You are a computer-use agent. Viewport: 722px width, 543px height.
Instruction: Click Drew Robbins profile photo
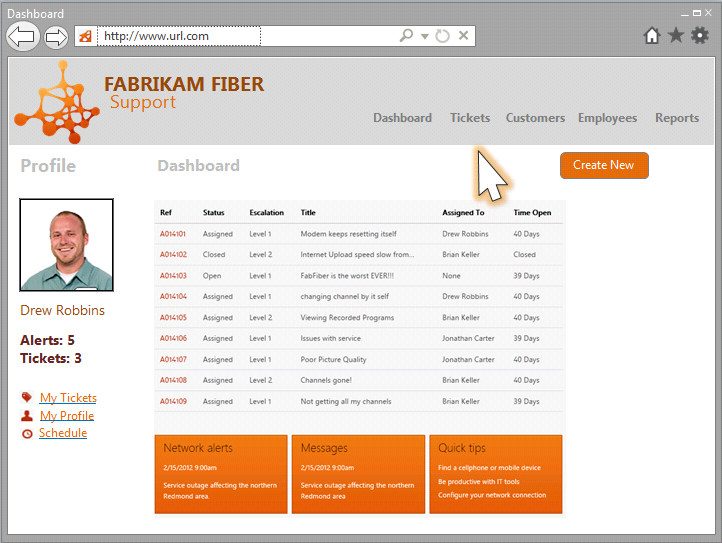[66, 245]
